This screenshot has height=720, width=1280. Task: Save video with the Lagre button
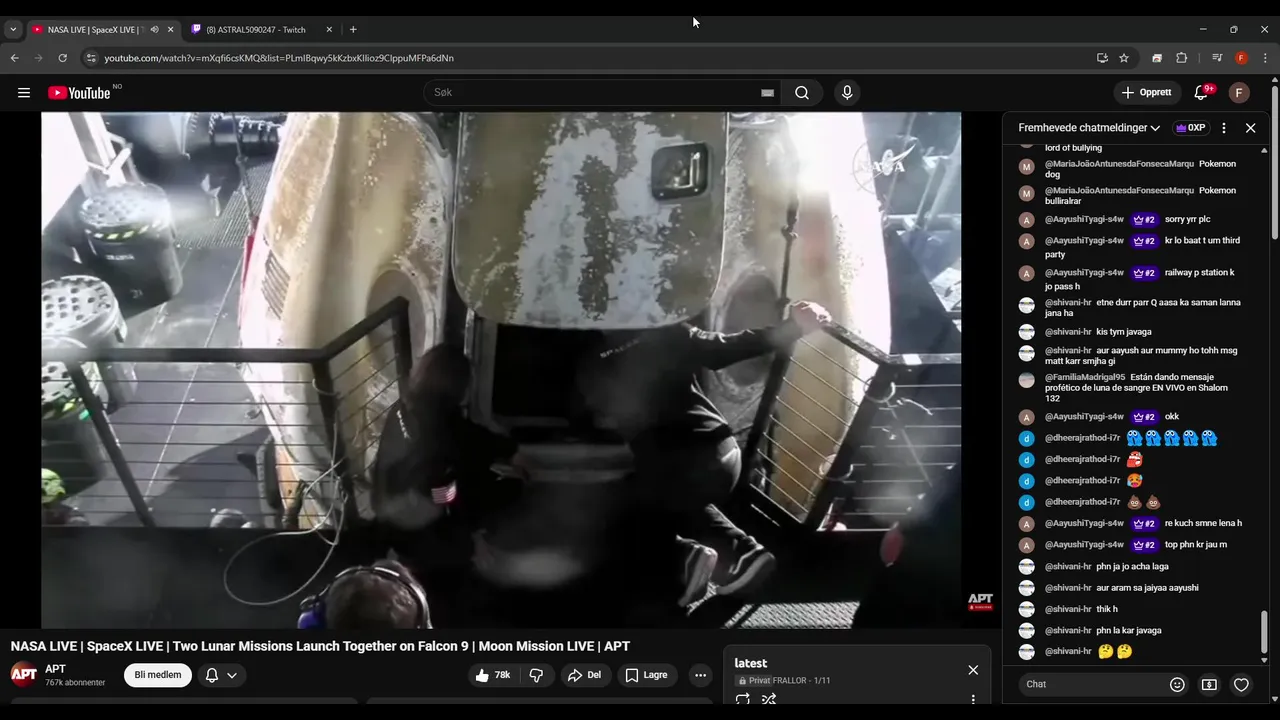646,675
